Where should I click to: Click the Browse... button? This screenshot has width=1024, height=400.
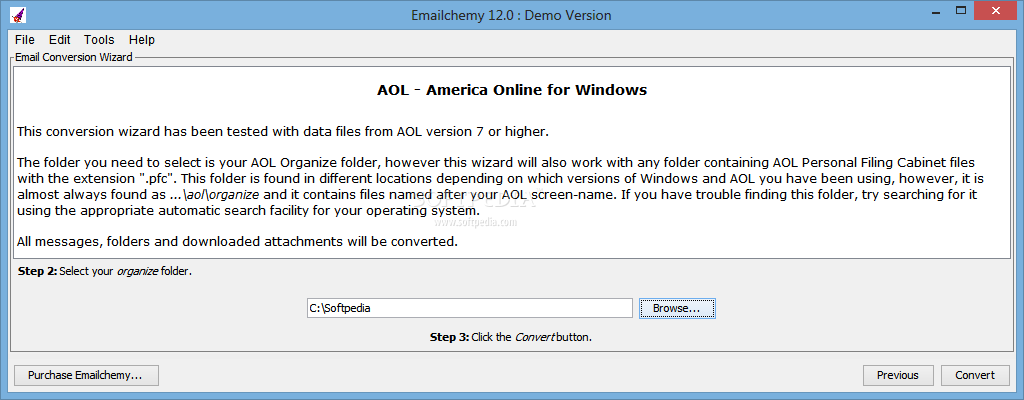677,308
